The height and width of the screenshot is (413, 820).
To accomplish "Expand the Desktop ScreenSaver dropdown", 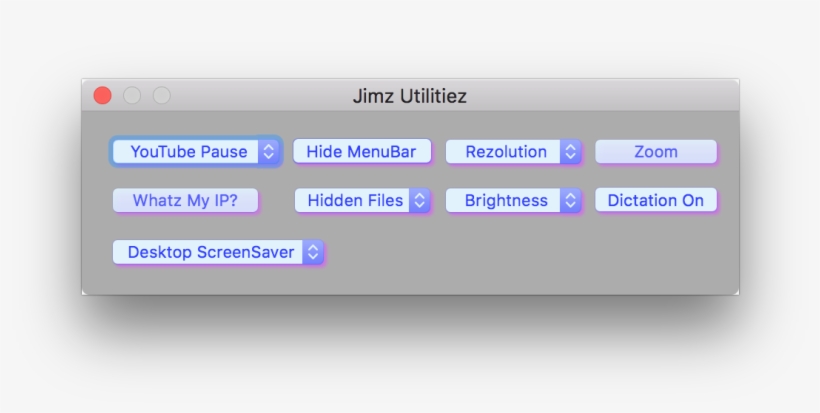I will click(x=211, y=253).
